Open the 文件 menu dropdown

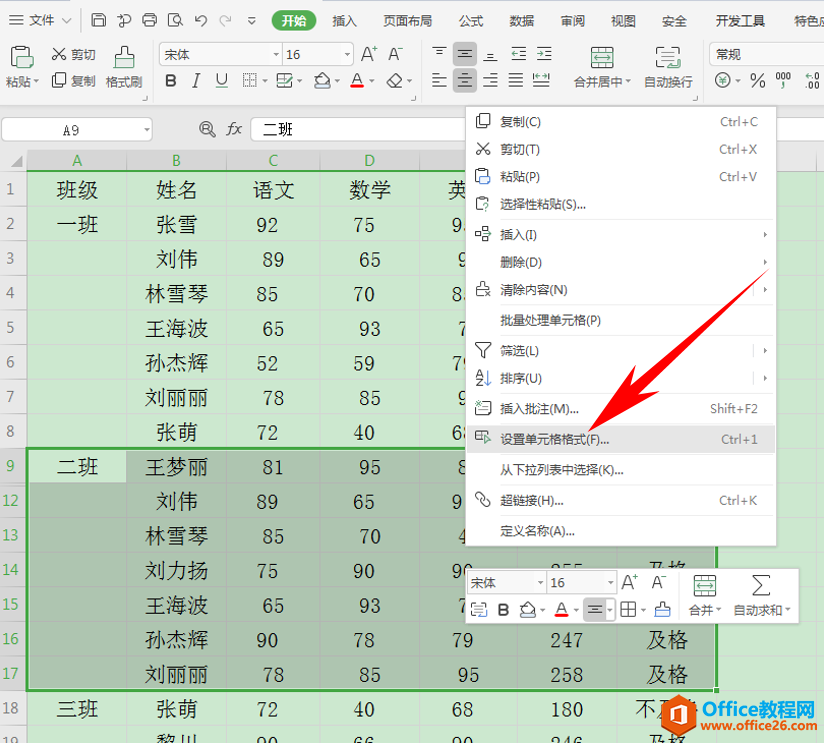[x=40, y=20]
